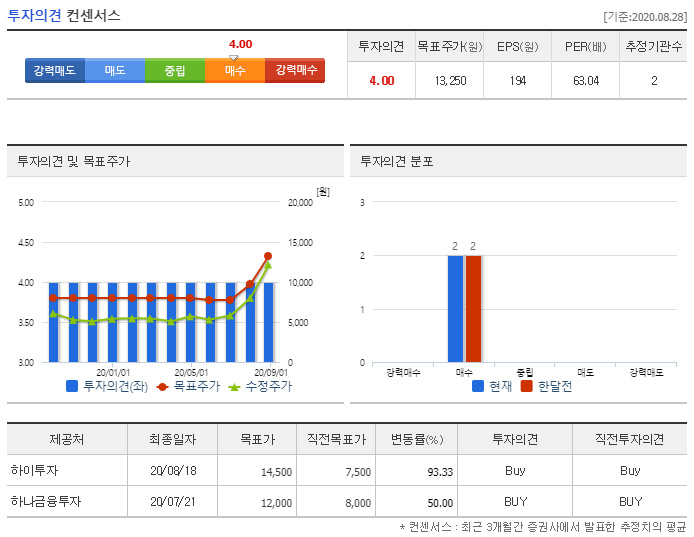The height and width of the screenshot is (537, 694).
Task: Click the 투자의견 컨센서스 heading
Action: [64, 16]
